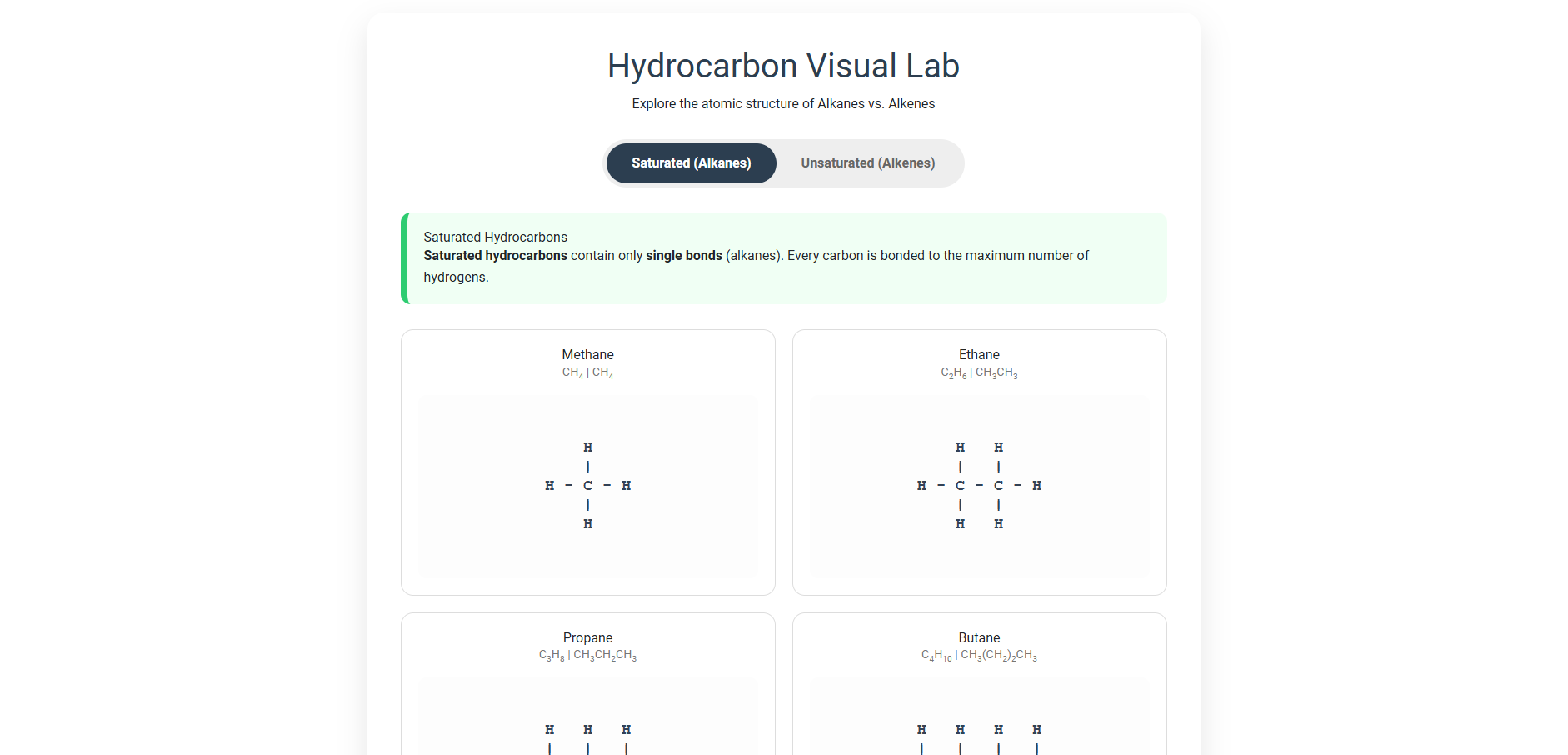Open the Ethane structure diagram
The height and width of the screenshot is (755, 1568).
point(979,487)
